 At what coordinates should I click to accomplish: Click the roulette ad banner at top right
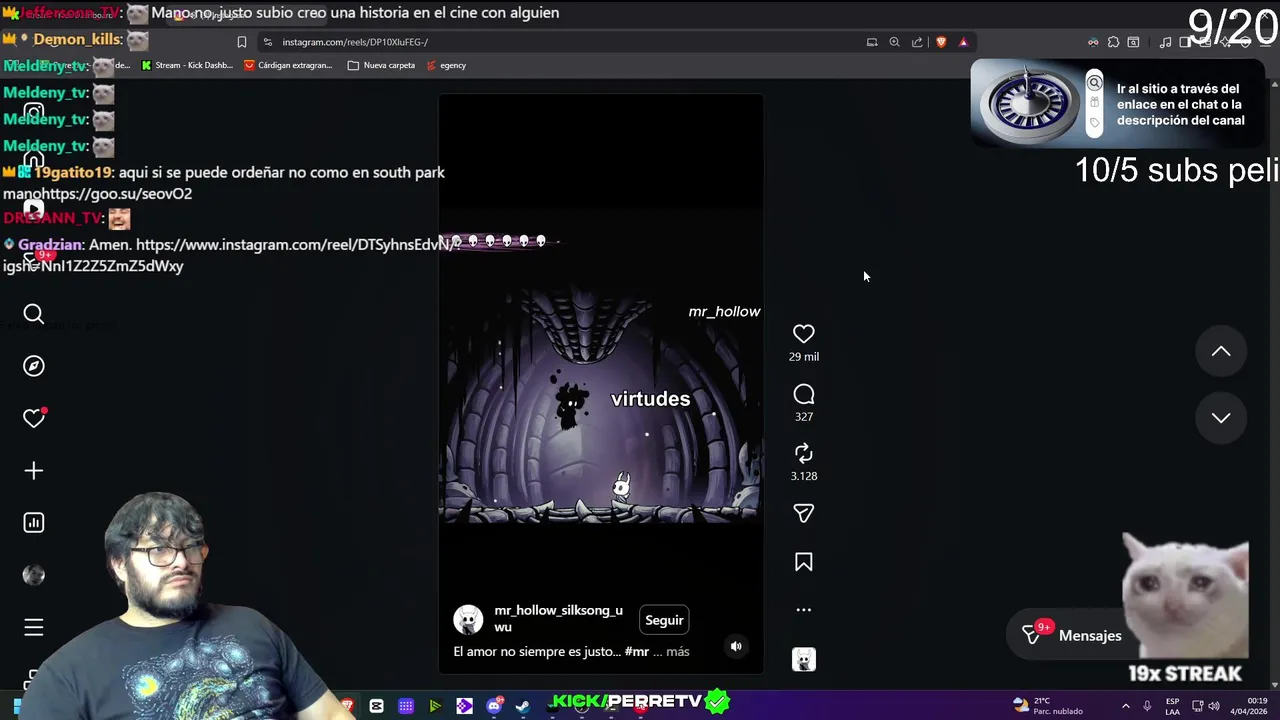click(1117, 104)
